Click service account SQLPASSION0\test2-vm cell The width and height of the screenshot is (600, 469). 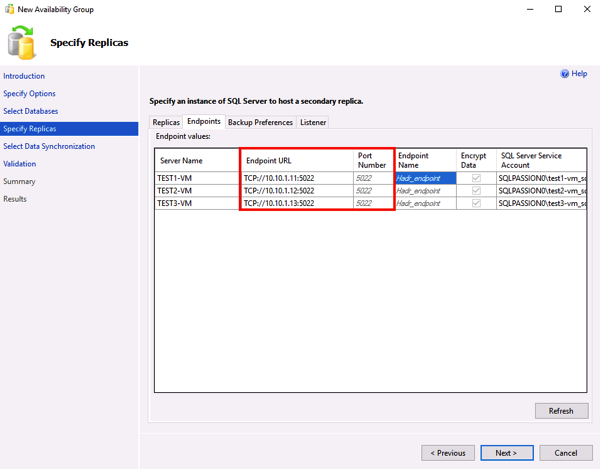coord(541,191)
